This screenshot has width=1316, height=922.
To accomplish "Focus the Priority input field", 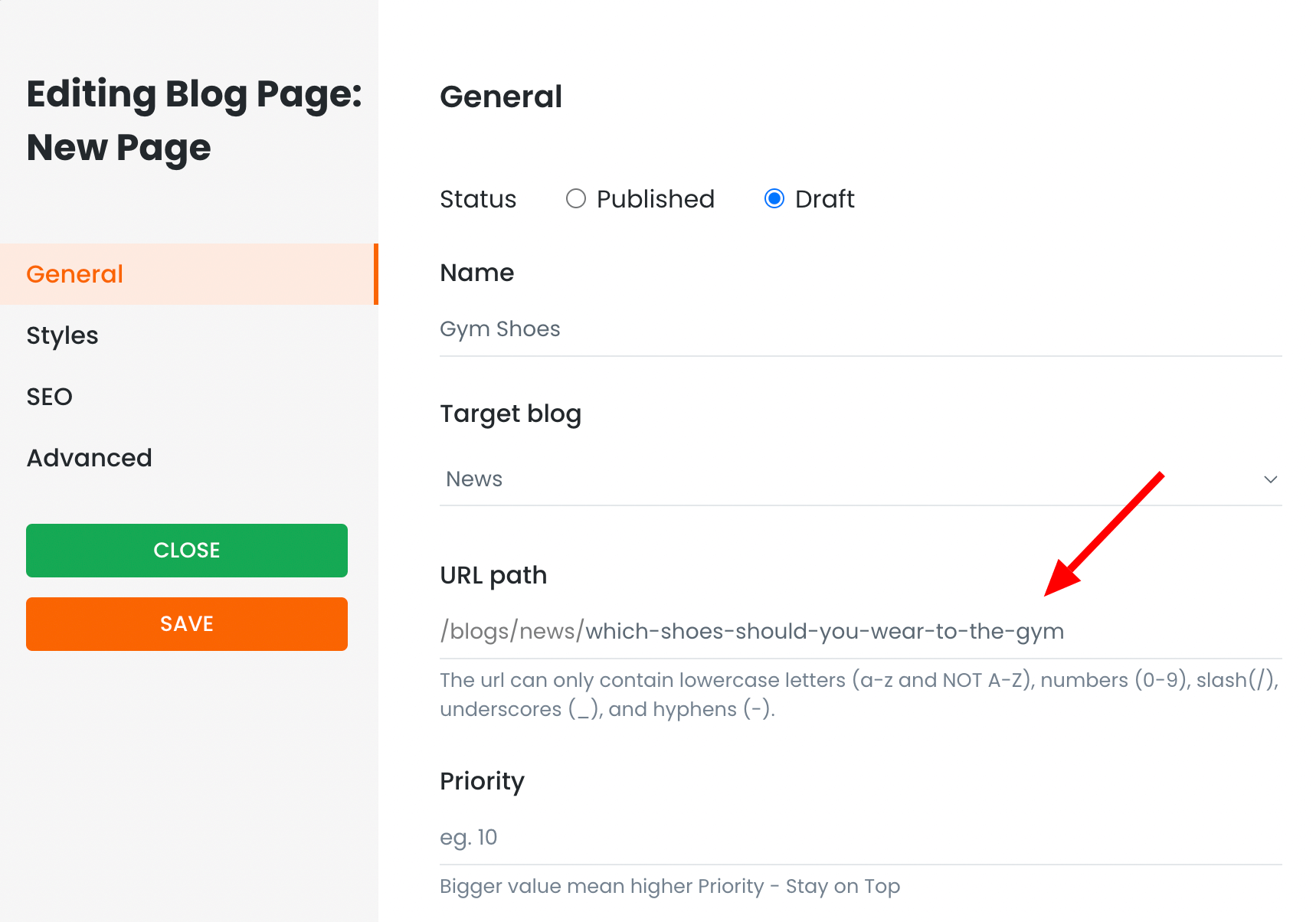I will [x=860, y=838].
